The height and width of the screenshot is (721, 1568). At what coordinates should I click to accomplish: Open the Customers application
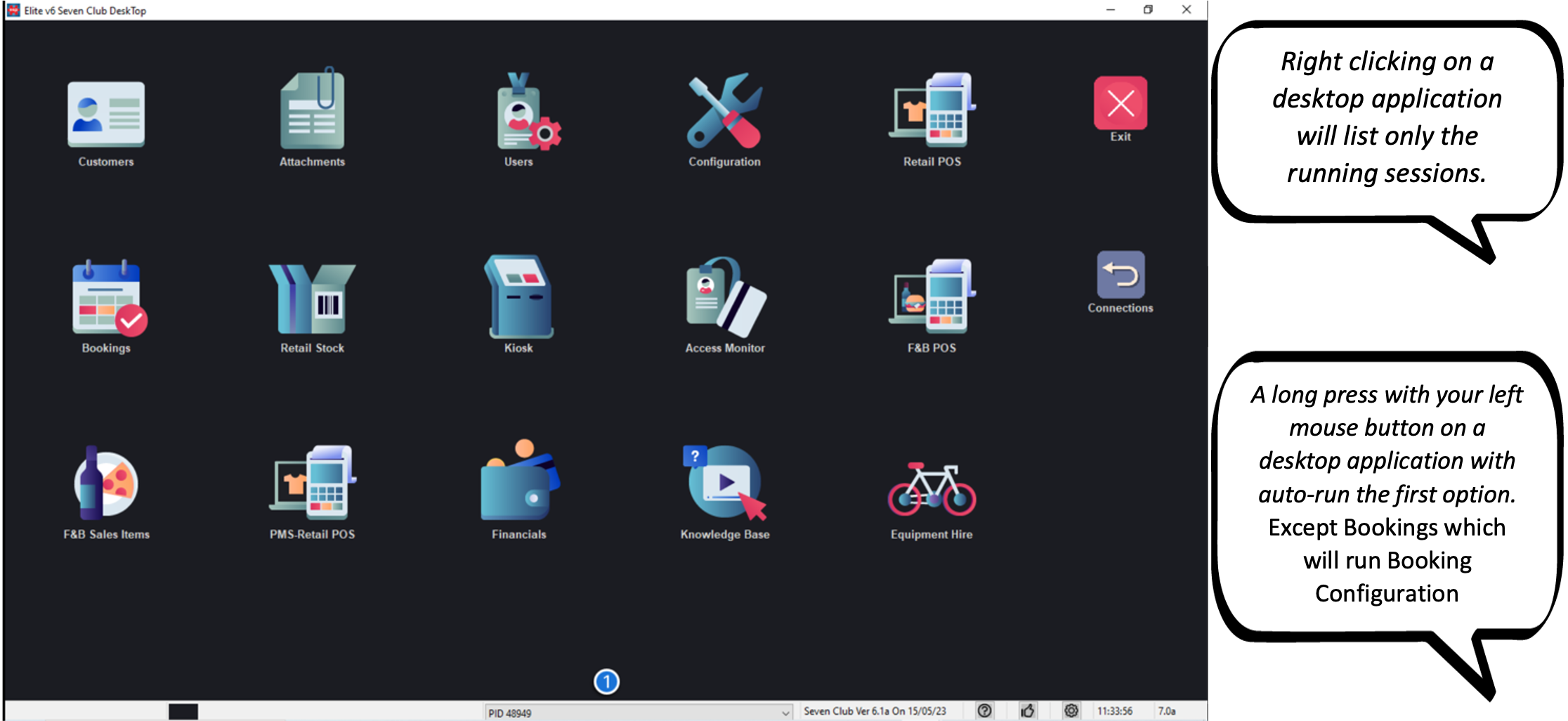(106, 115)
